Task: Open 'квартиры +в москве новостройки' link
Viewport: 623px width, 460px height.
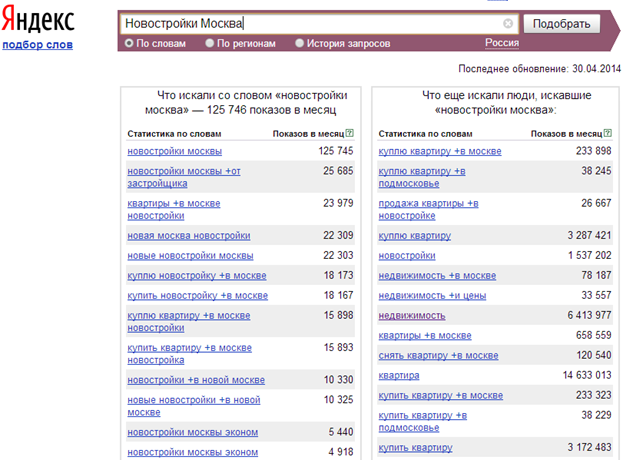Action: pyautogui.click(x=174, y=209)
